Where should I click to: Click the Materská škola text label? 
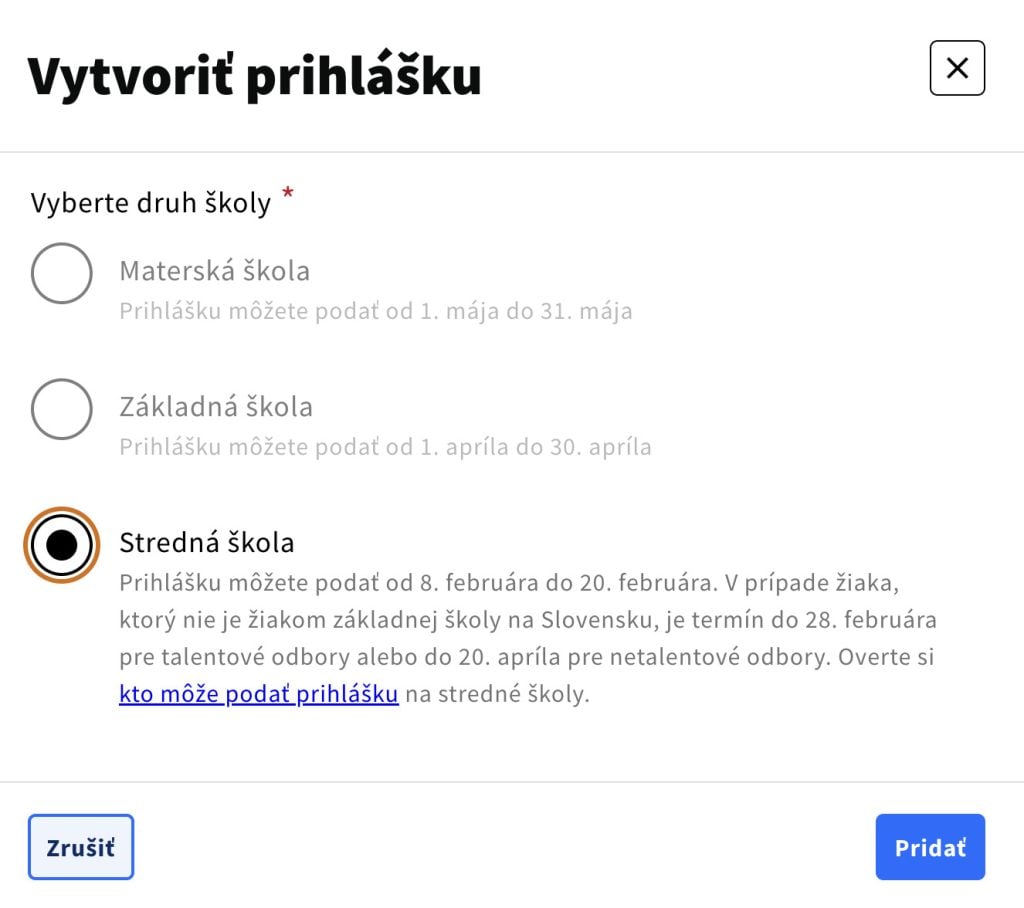214,270
